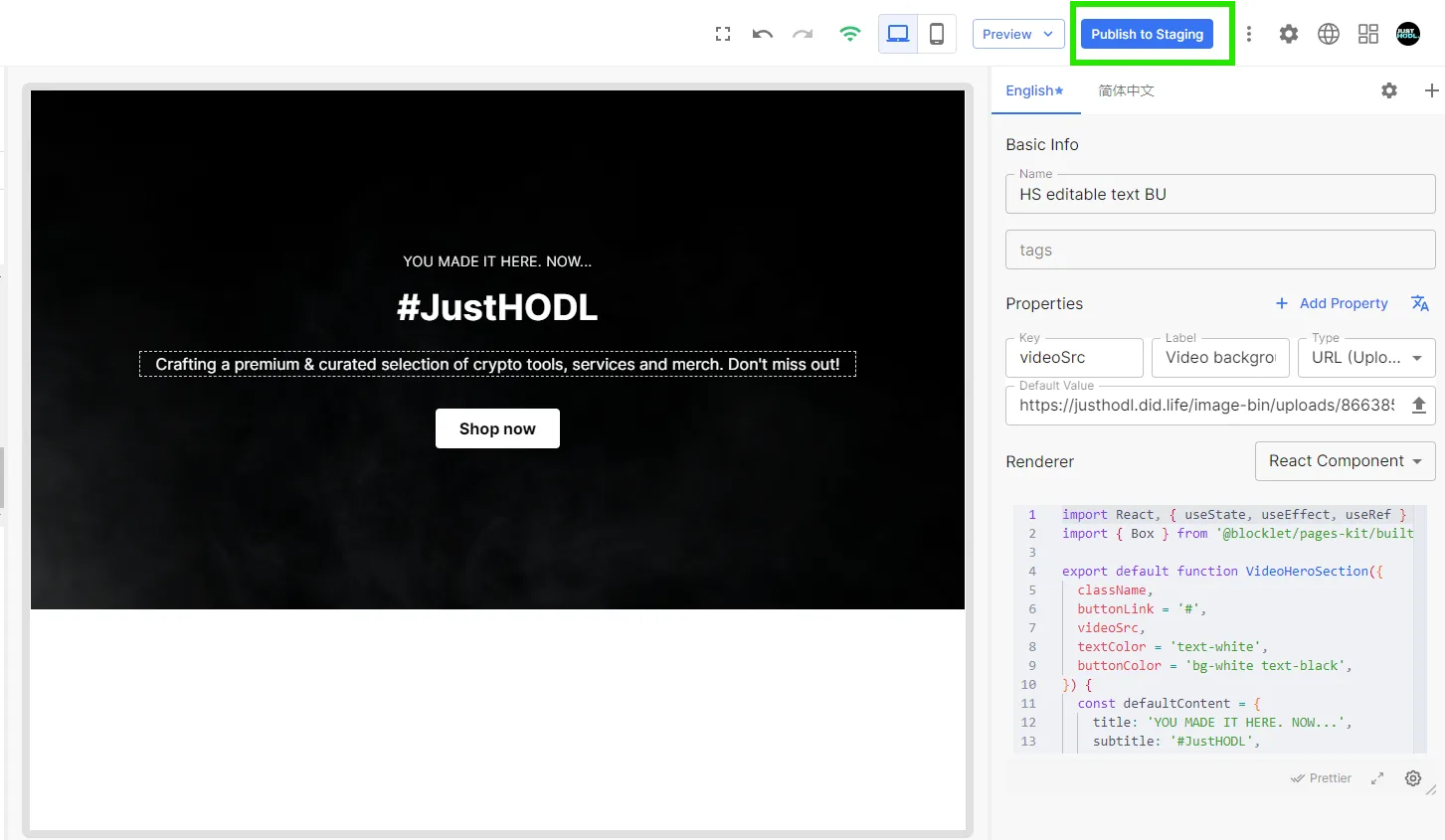Viewport: 1445px width, 840px height.
Task: Click code line 13 subtitle '#JustHODL'
Action: [x=1176, y=741]
